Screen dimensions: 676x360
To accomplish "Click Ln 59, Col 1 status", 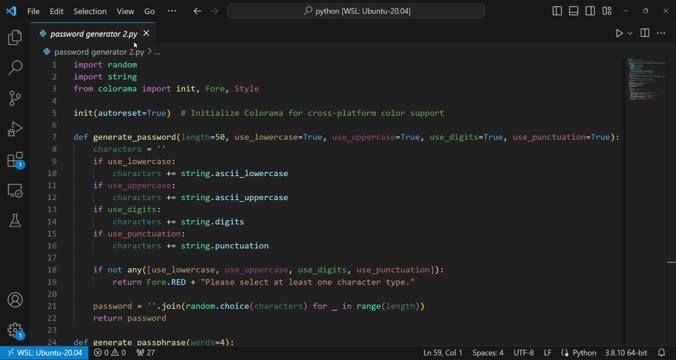I will tap(443, 353).
